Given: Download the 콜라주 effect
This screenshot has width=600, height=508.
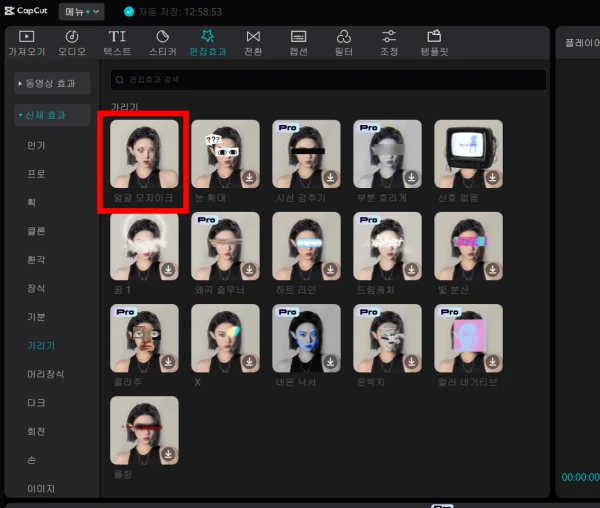Looking at the screenshot, I should [x=168, y=362].
